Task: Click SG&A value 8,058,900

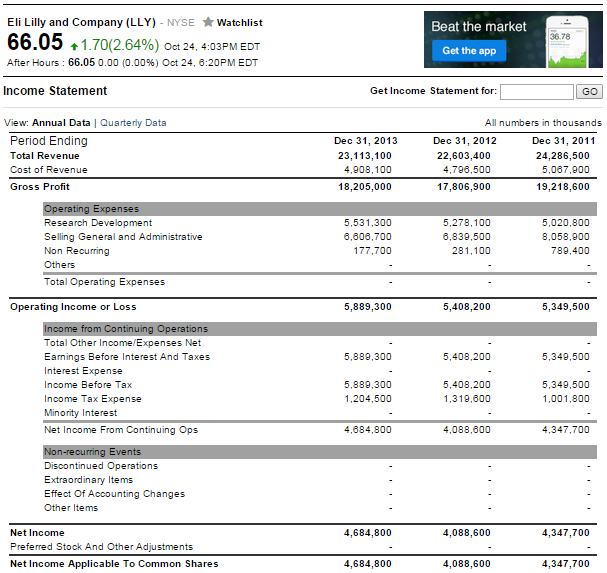Action: [x=566, y=237]
